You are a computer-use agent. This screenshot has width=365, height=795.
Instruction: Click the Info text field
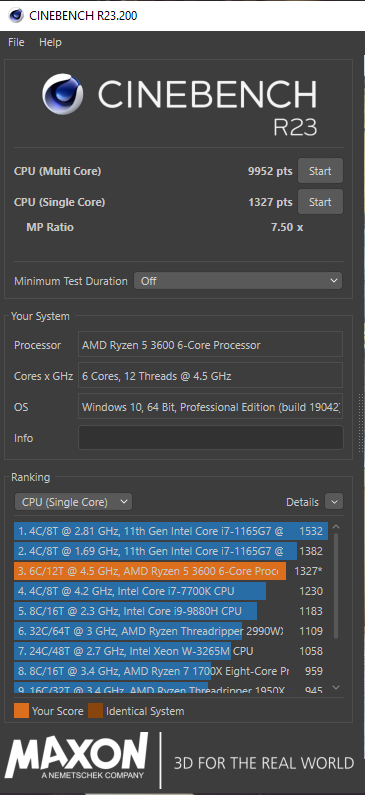pyautogui.click(x=210, y=438)
